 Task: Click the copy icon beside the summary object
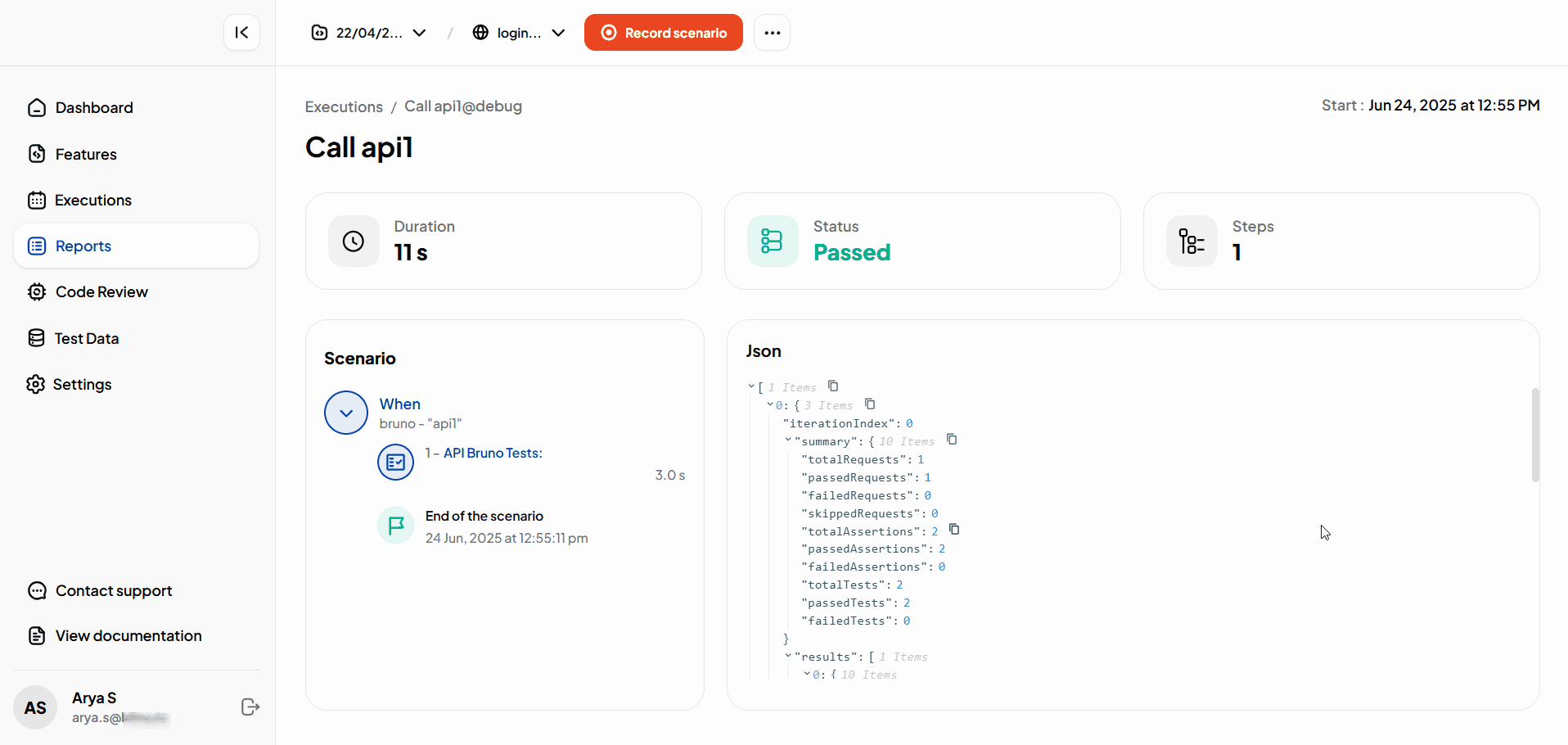pos(951,440)
